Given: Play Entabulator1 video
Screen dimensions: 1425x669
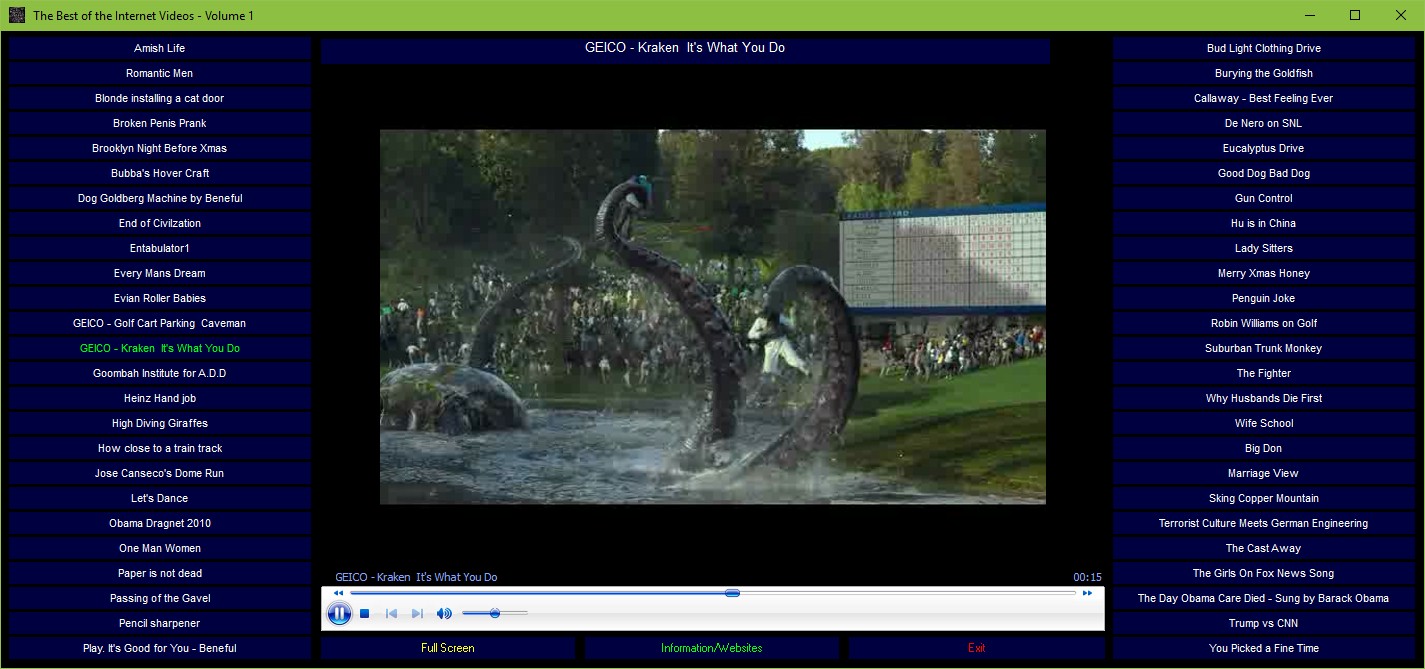Looking at the screenshot, I should click(160, 248).
